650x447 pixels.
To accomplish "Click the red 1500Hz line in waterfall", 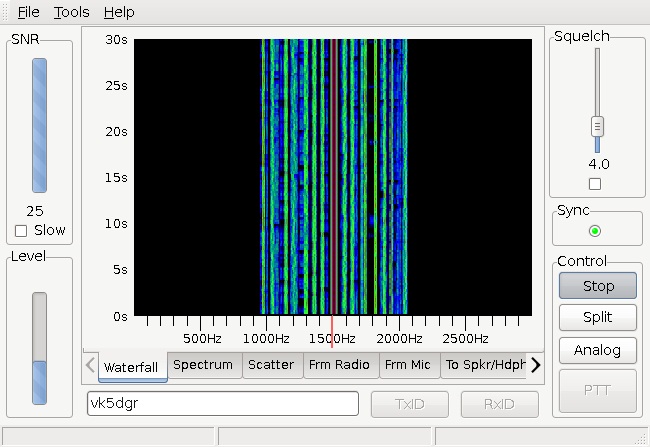I will click(334, 177).
